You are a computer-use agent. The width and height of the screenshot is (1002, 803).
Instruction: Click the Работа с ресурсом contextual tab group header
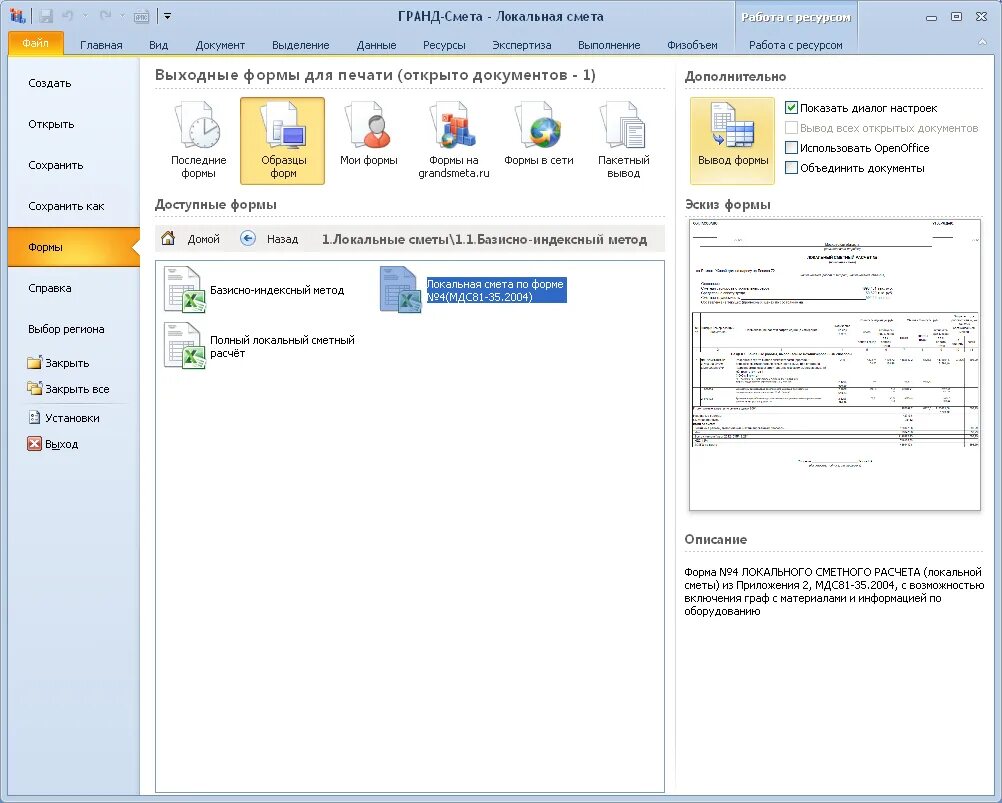[796, 17]
